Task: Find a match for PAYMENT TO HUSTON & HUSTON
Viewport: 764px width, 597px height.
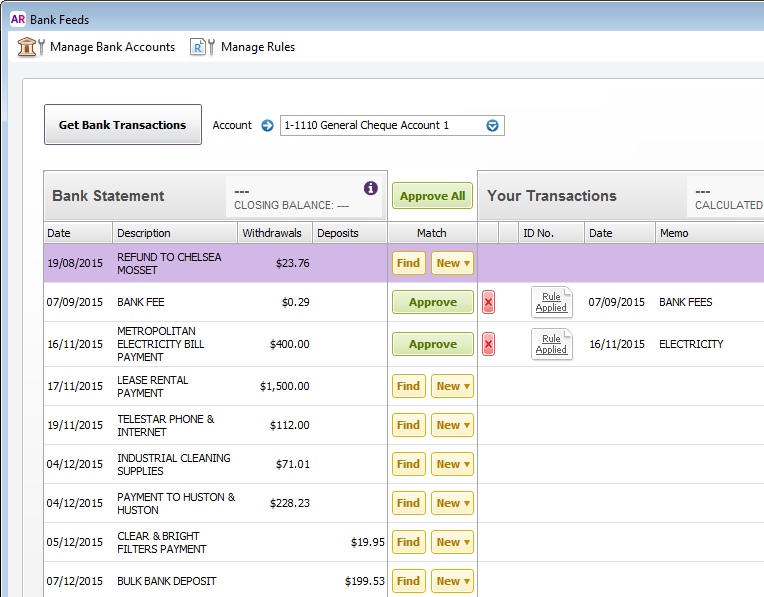Action: 409,503
